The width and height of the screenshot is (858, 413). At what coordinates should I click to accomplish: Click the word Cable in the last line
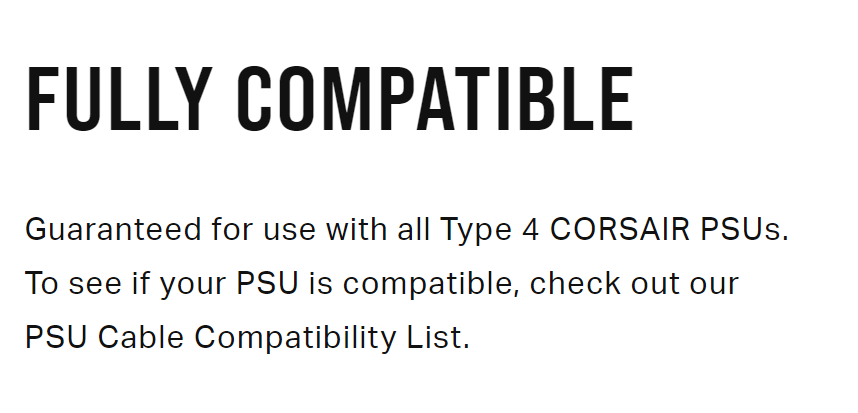[x=141, y=337]
